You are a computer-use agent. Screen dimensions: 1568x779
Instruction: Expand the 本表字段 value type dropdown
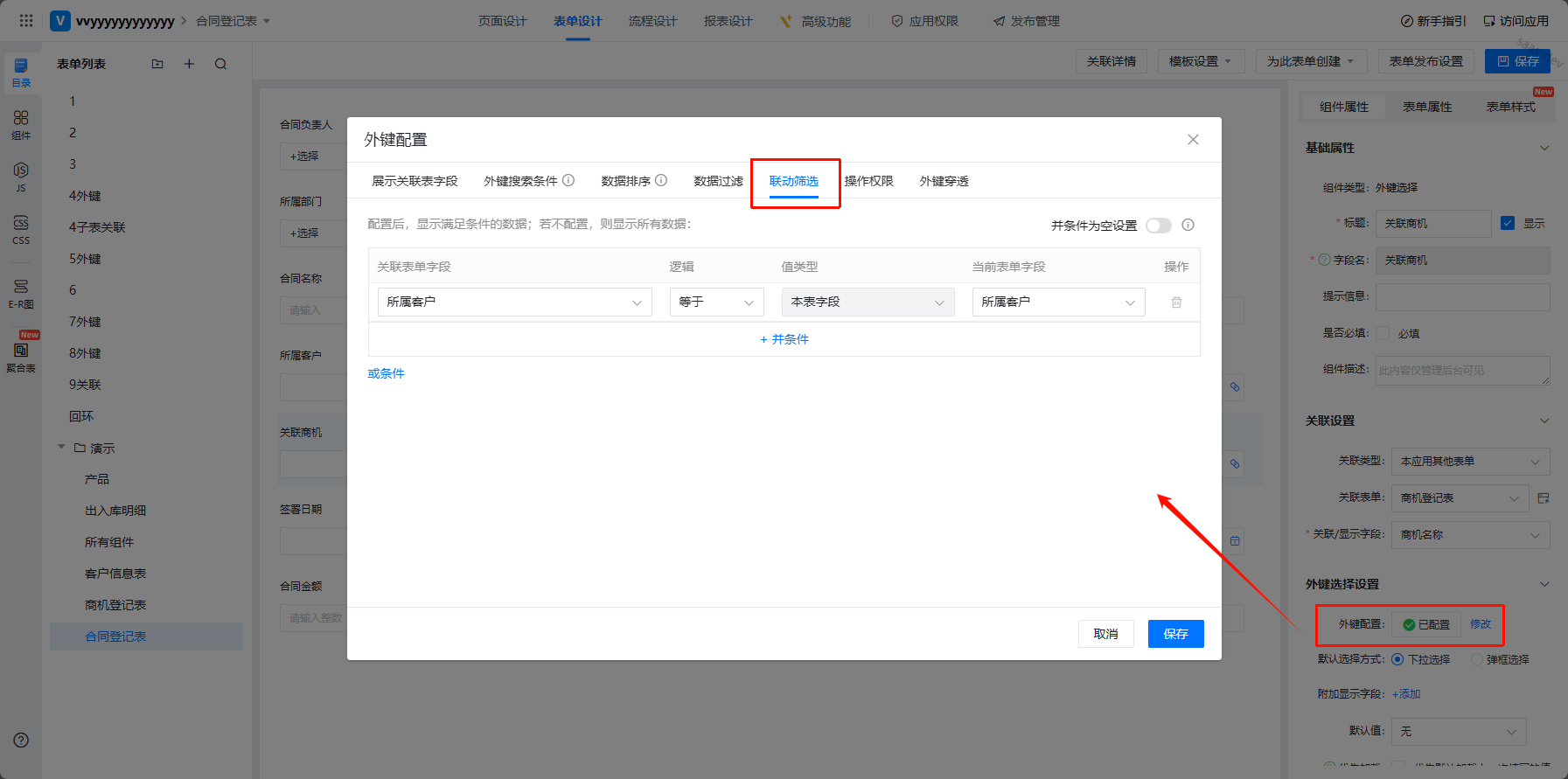point(867,303)
